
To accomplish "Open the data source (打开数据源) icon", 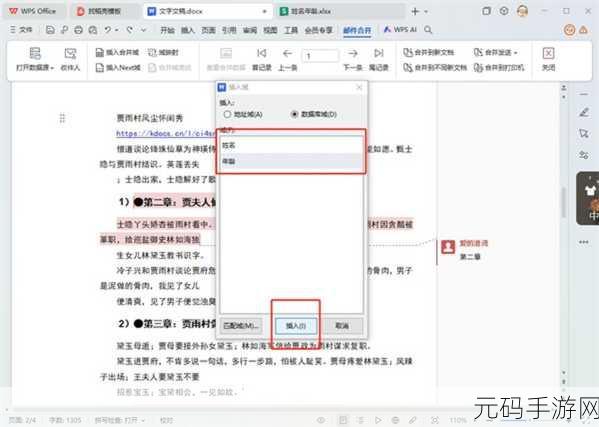I will coord(35,53).
